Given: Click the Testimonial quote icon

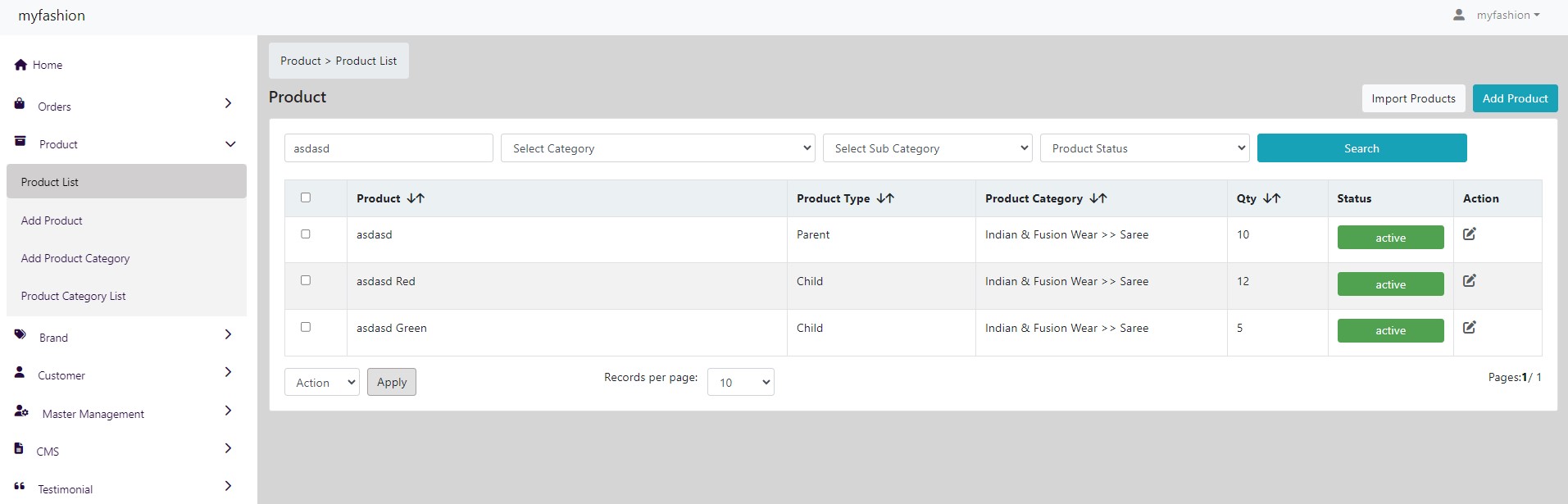Looking at the screenshot, I should (x=20, y=486).
